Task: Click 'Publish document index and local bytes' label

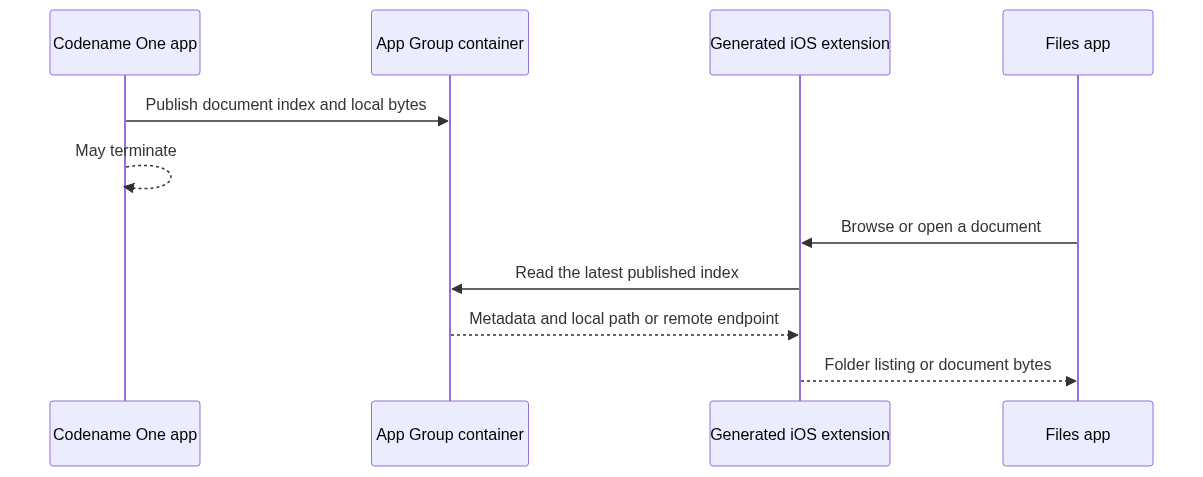Action: click(x=286, y=105)
